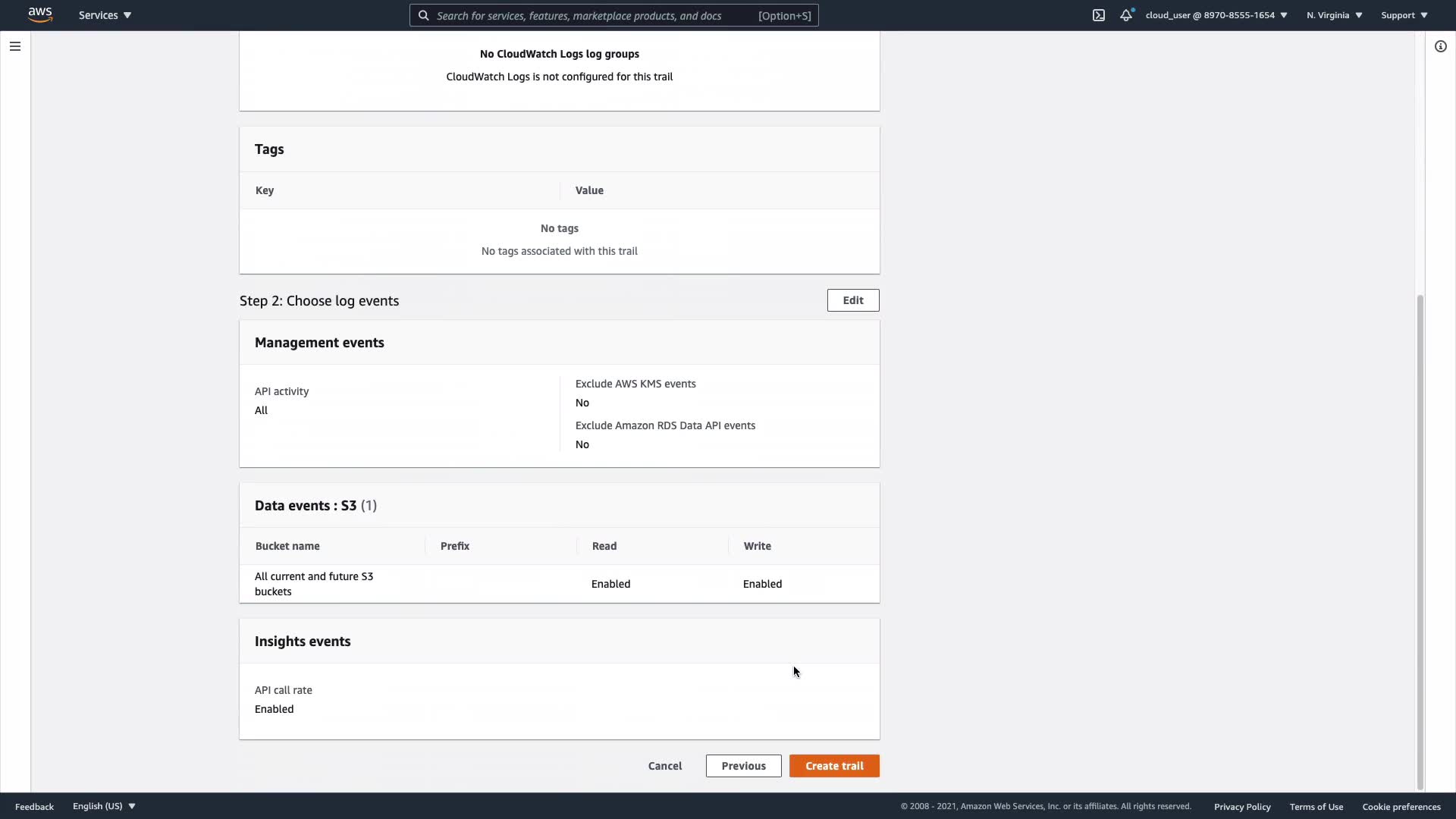Open the cloud_user account dropdown
Image resolution: width=1456 pixels, height=819 pixels.
[1216, 15]
